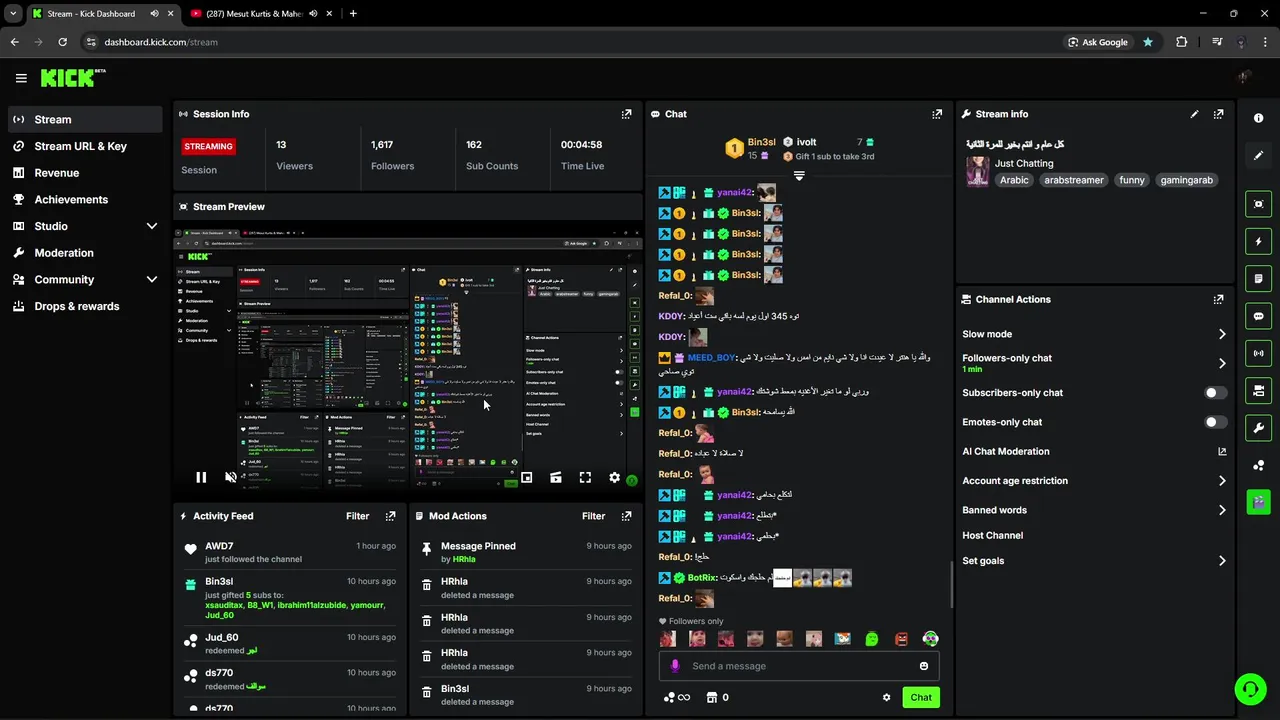This screenshot has height=720, width=1280.
Task: Toggle the document widget in sidebar
Action: click(1258, 278)
